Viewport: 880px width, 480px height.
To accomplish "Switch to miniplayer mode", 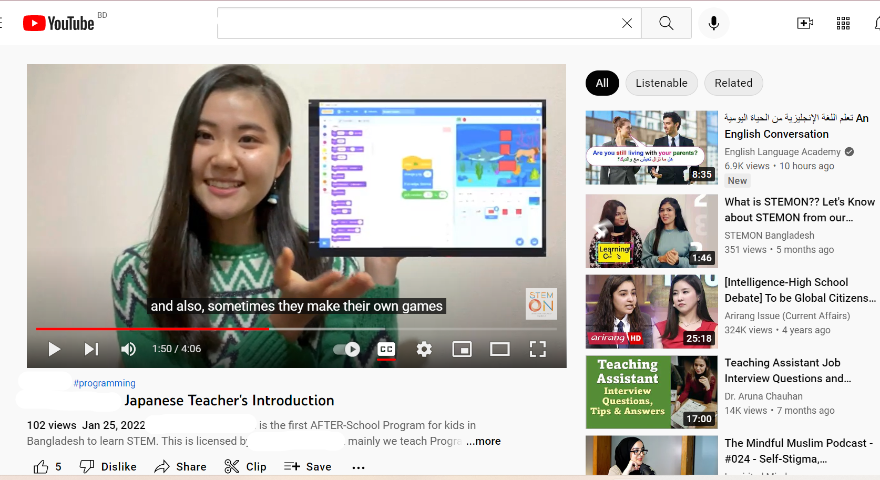I will coord(462,349).
